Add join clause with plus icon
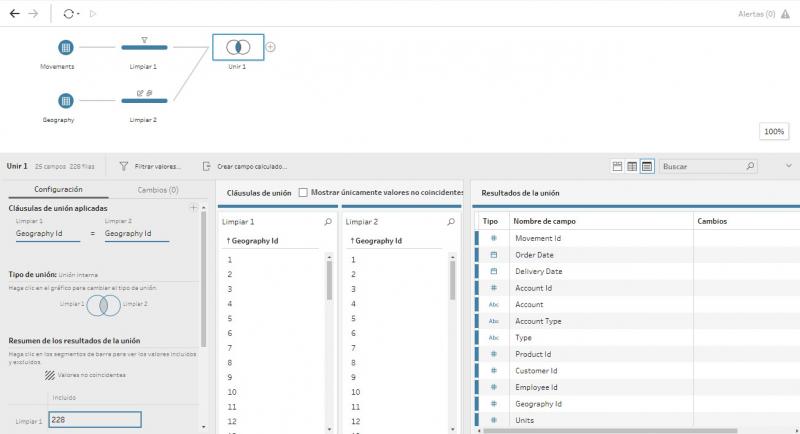The image size is (800, 434). click(x=193, y=208)
